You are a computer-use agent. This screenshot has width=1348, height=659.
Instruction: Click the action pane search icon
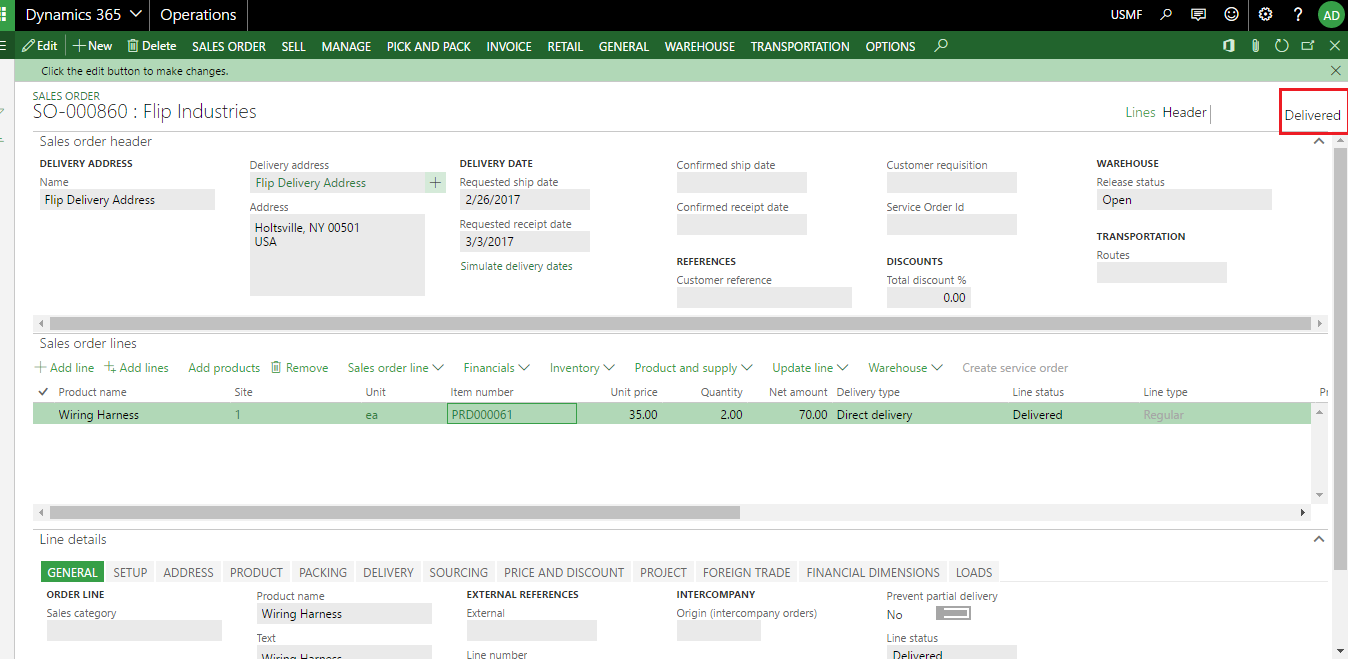click(940, 46)
